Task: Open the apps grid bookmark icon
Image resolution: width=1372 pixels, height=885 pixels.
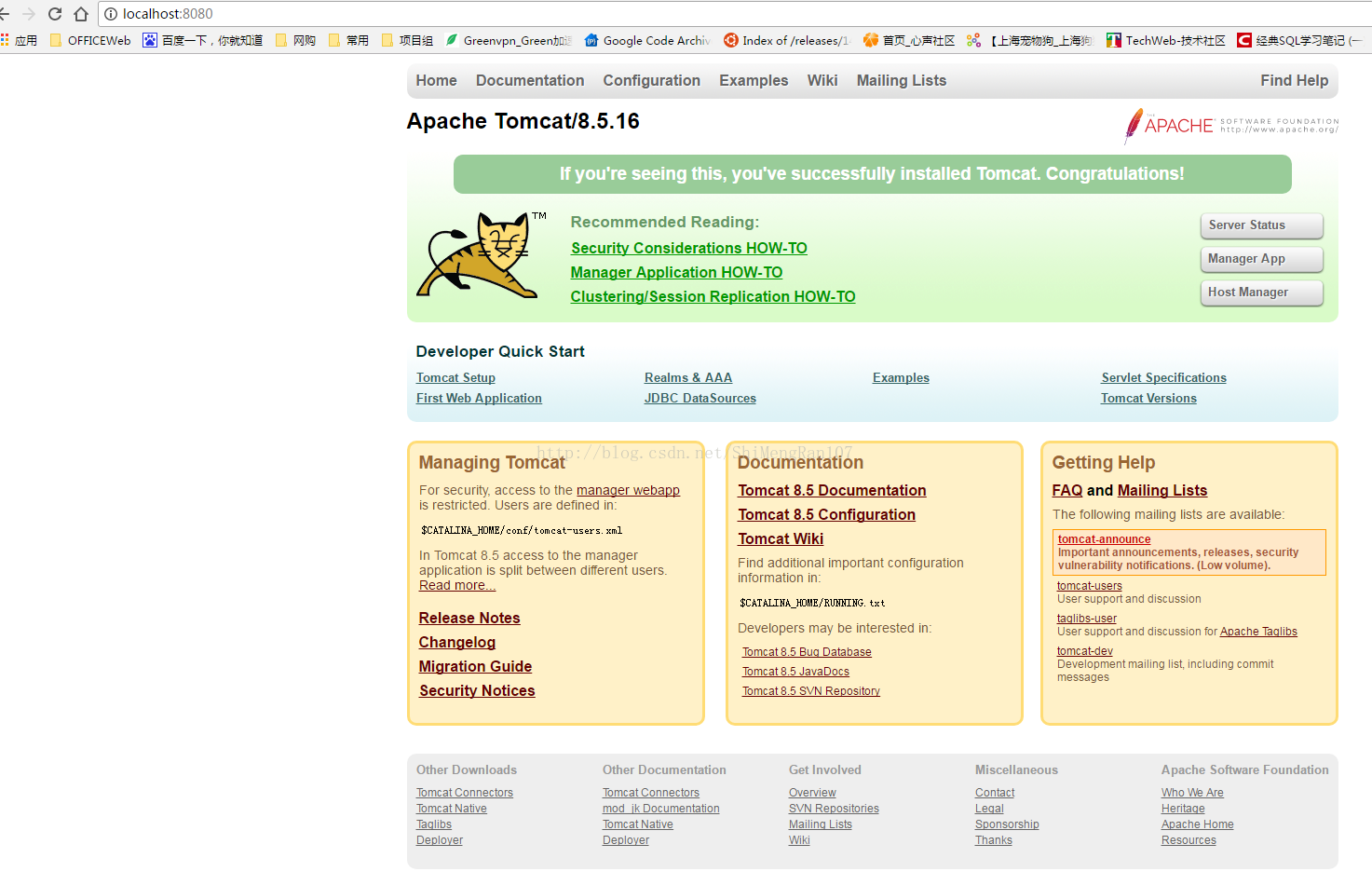Action: [x=5, y=40]
